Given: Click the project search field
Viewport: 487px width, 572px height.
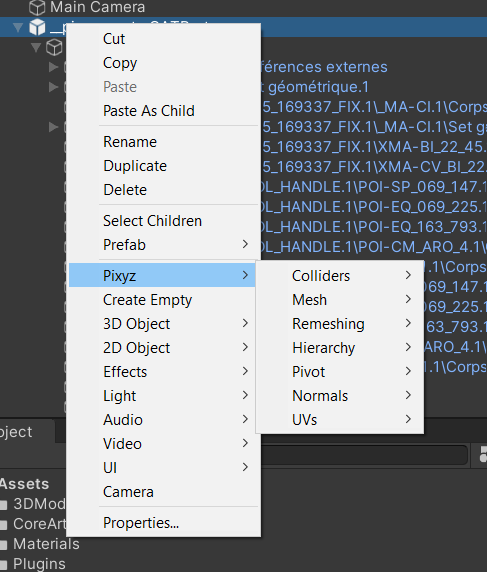Looking at the screenshot, I should click(364, 455).
